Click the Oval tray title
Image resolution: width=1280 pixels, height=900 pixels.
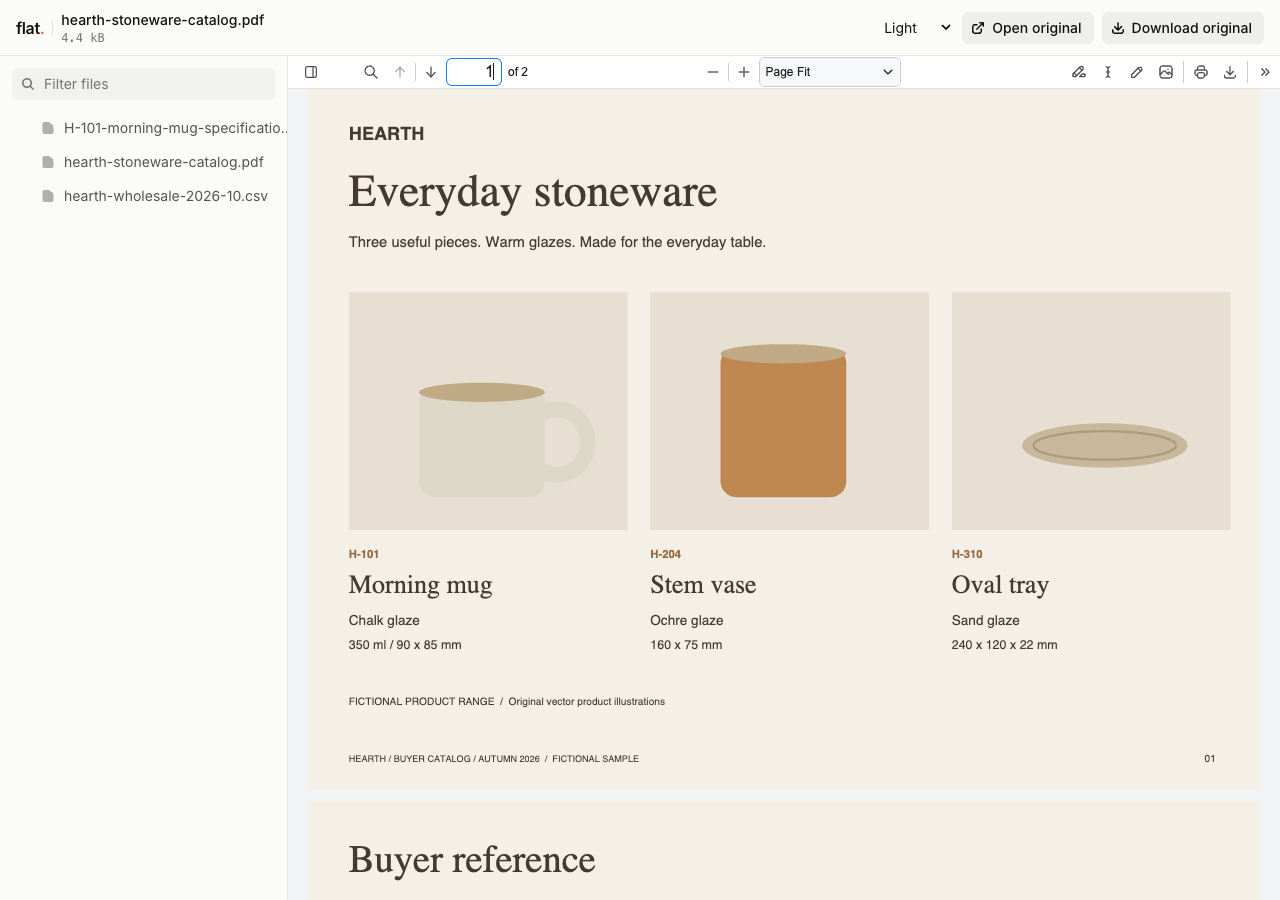pos(1000,585)
